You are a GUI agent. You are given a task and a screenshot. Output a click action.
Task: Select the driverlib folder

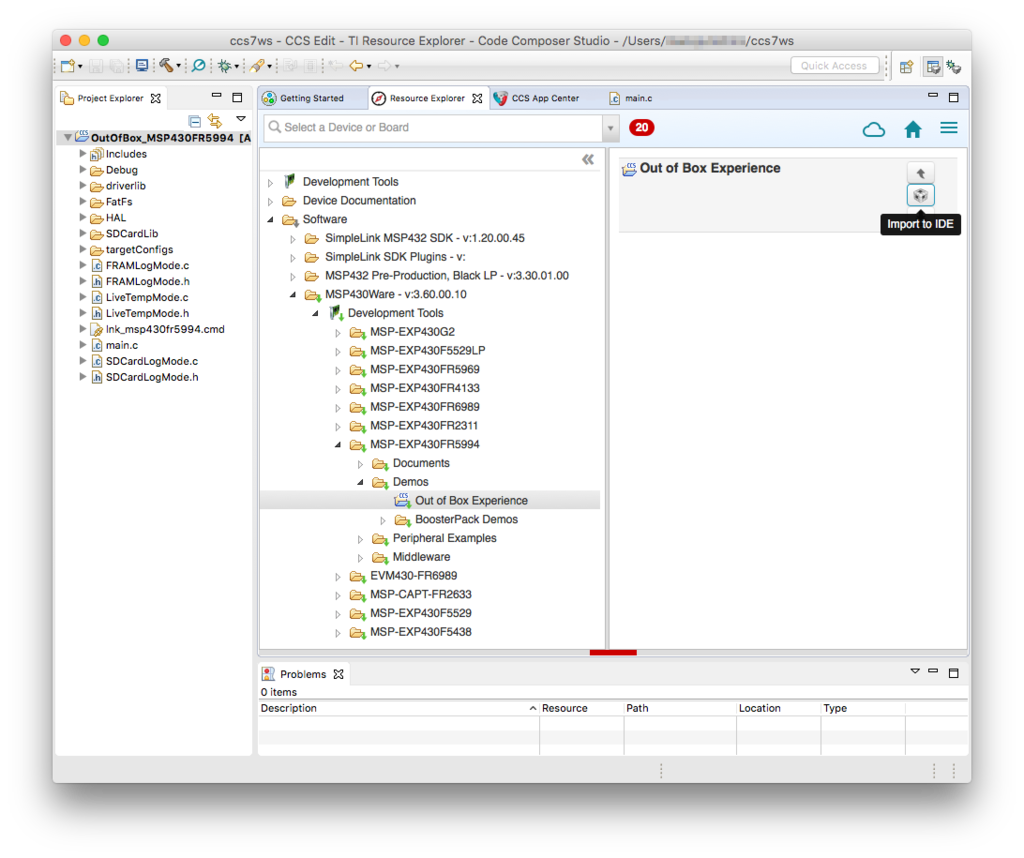click(x=125, y=185)
